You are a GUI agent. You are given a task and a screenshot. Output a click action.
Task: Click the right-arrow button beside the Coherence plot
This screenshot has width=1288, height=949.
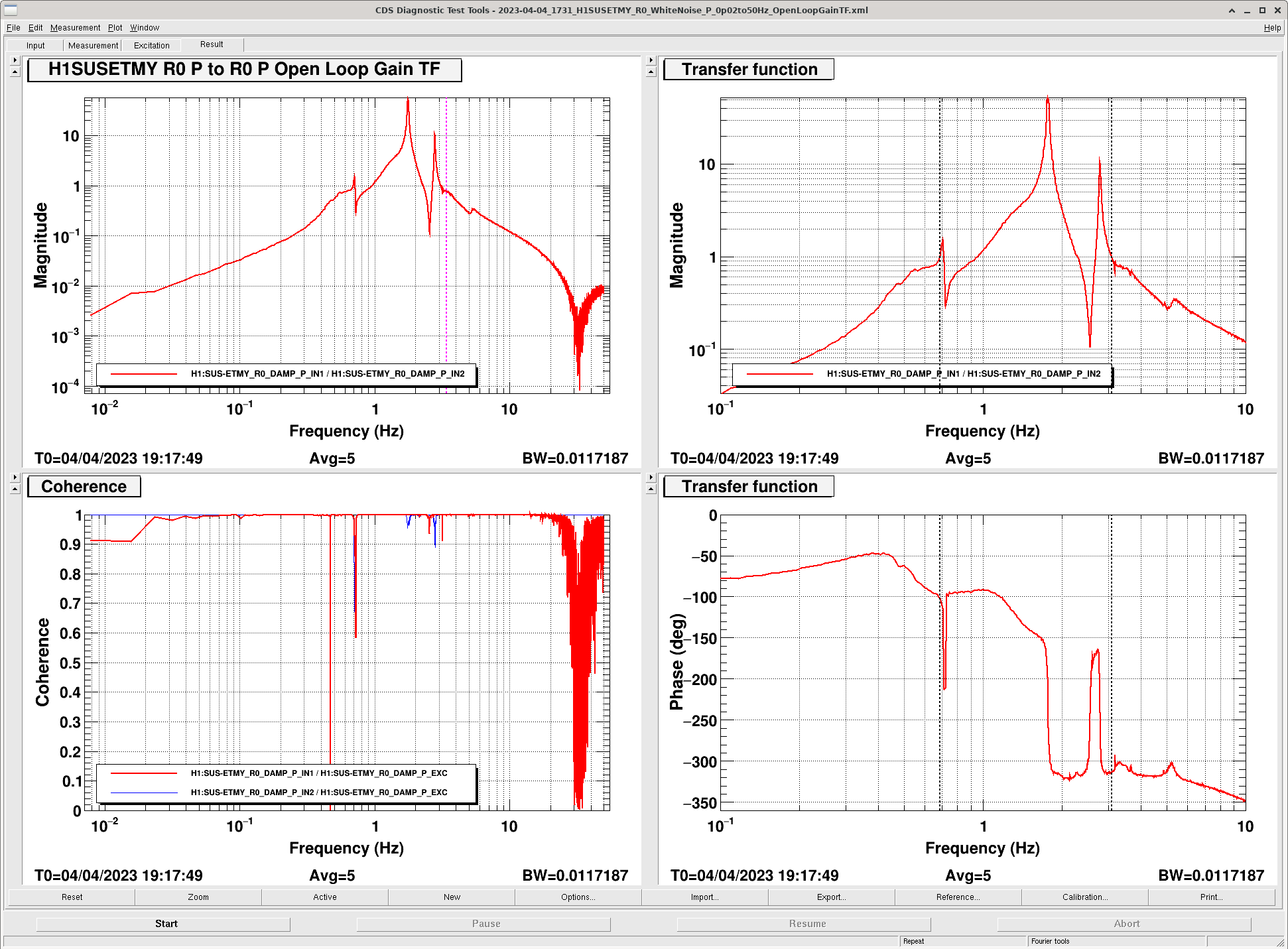click(x=15, y=477)
